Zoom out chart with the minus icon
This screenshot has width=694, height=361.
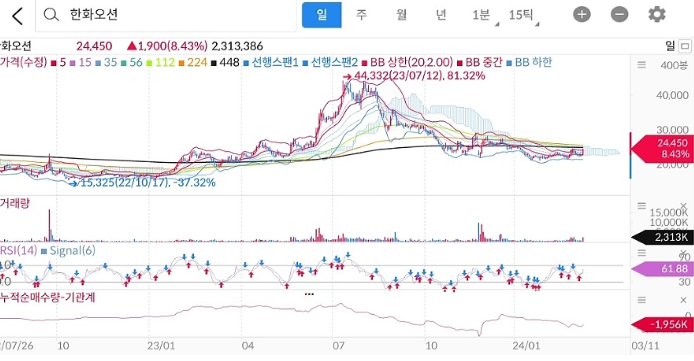tap(619, 15)
